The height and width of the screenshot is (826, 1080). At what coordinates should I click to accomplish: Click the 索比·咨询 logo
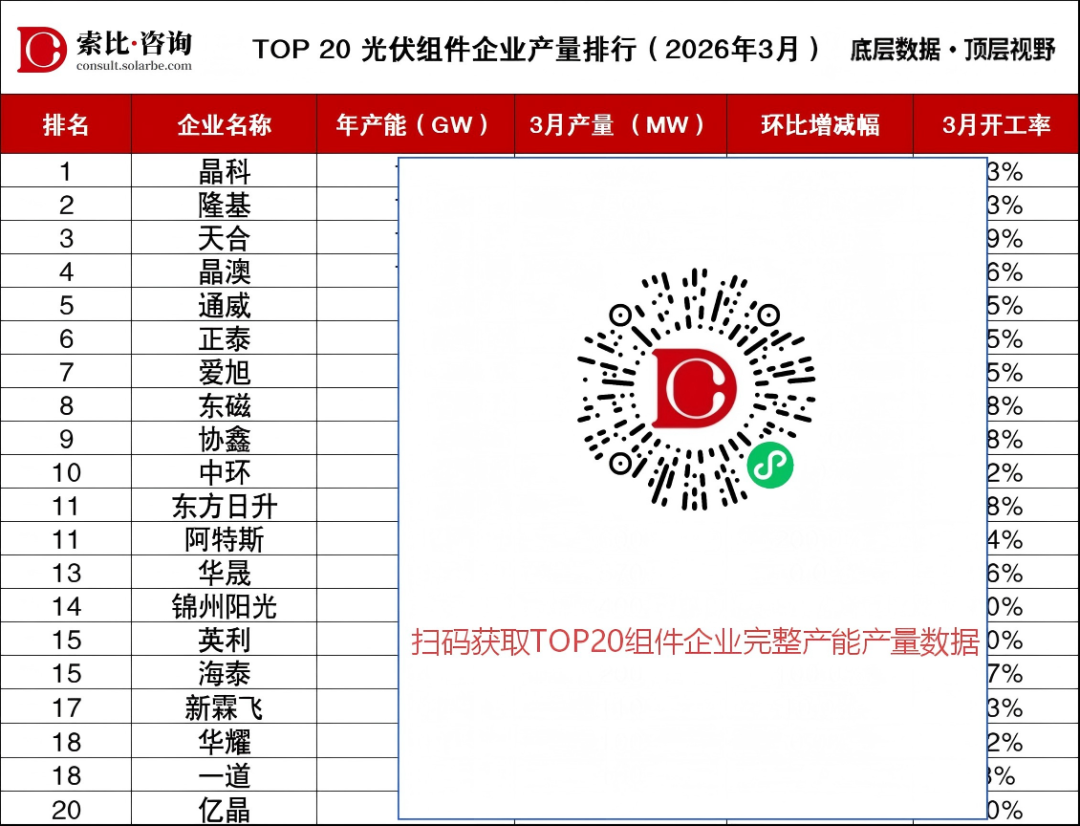[x=135, y=40]
